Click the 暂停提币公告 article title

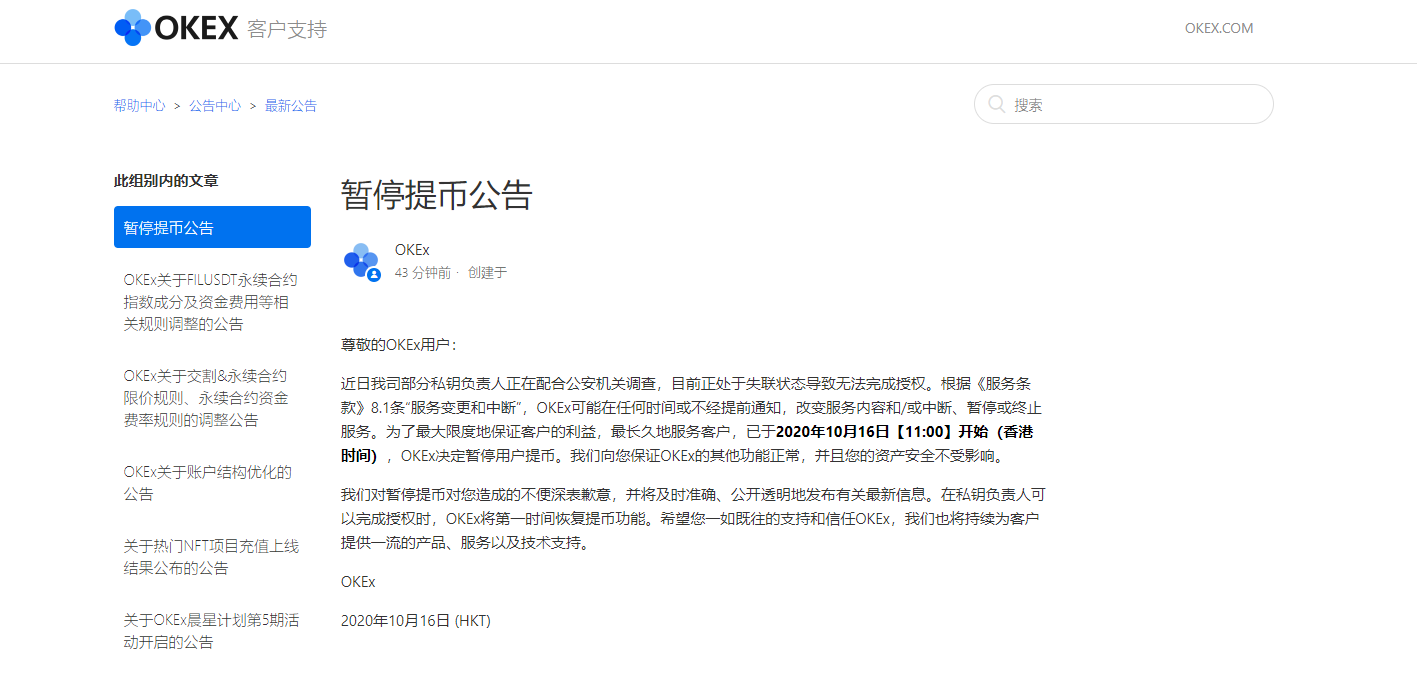(437, 194)
